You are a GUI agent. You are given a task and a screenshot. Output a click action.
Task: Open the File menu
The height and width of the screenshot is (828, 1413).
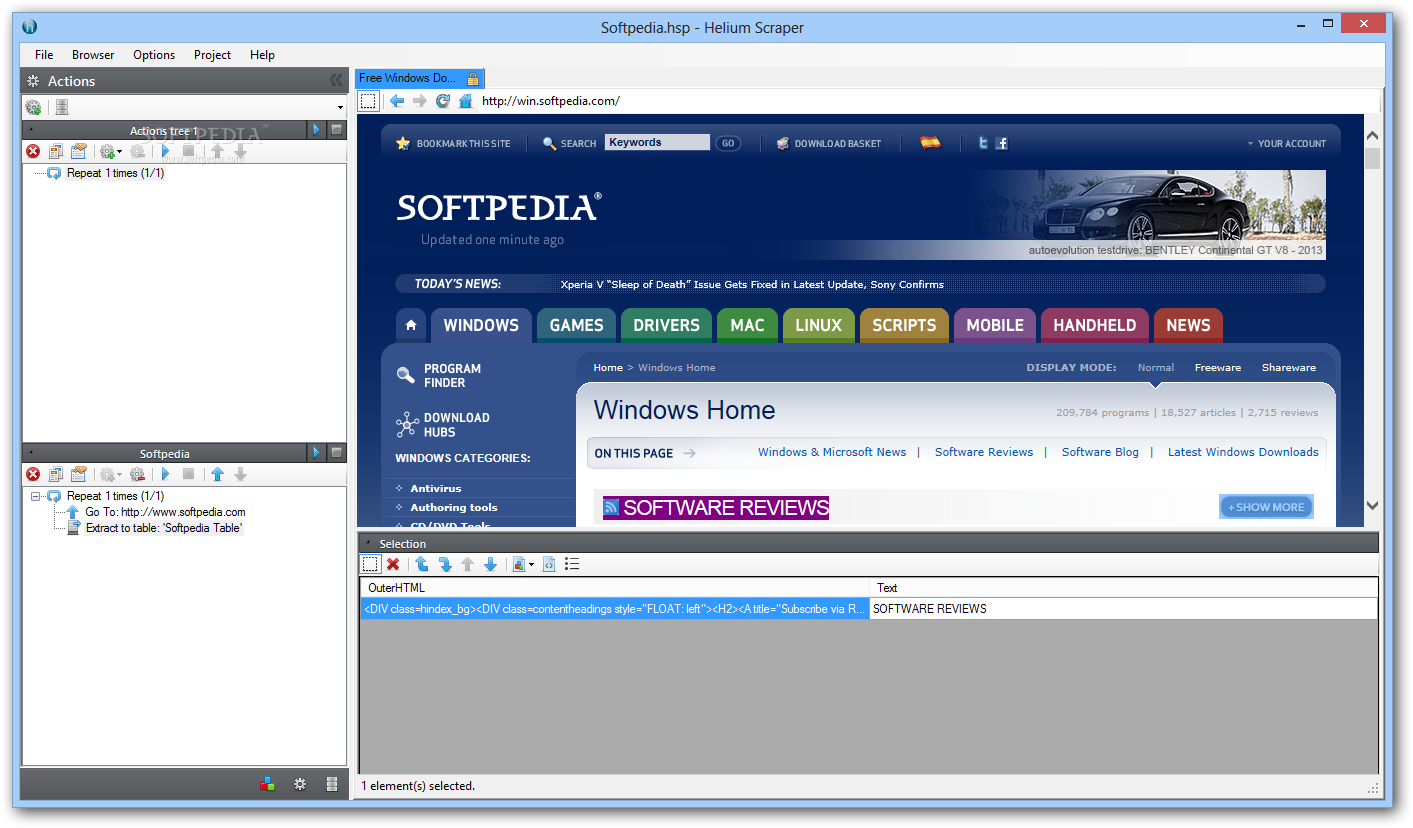coord(44,55)
